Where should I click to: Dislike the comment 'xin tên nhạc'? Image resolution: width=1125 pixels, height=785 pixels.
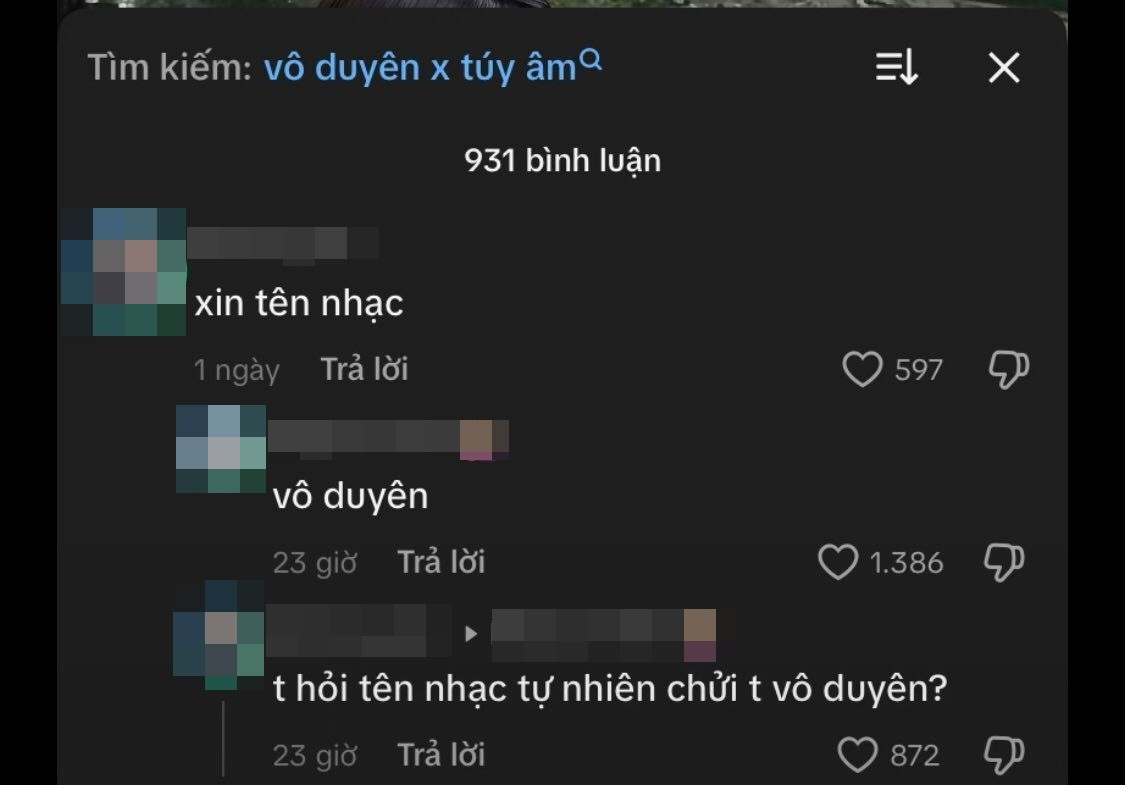click(1009, 370)
